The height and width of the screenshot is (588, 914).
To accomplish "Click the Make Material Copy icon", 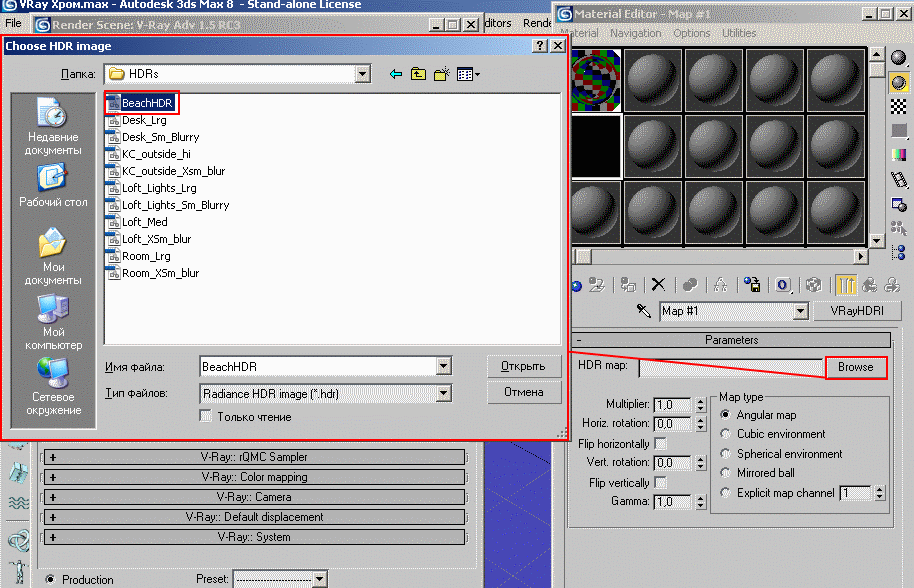I will click(x=690, y=285).
